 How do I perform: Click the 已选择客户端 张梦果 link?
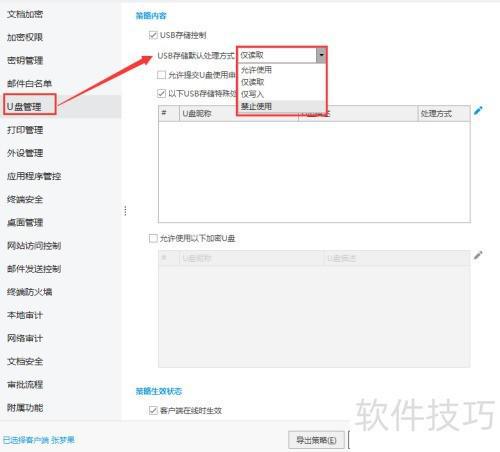(x=39, y=440)
